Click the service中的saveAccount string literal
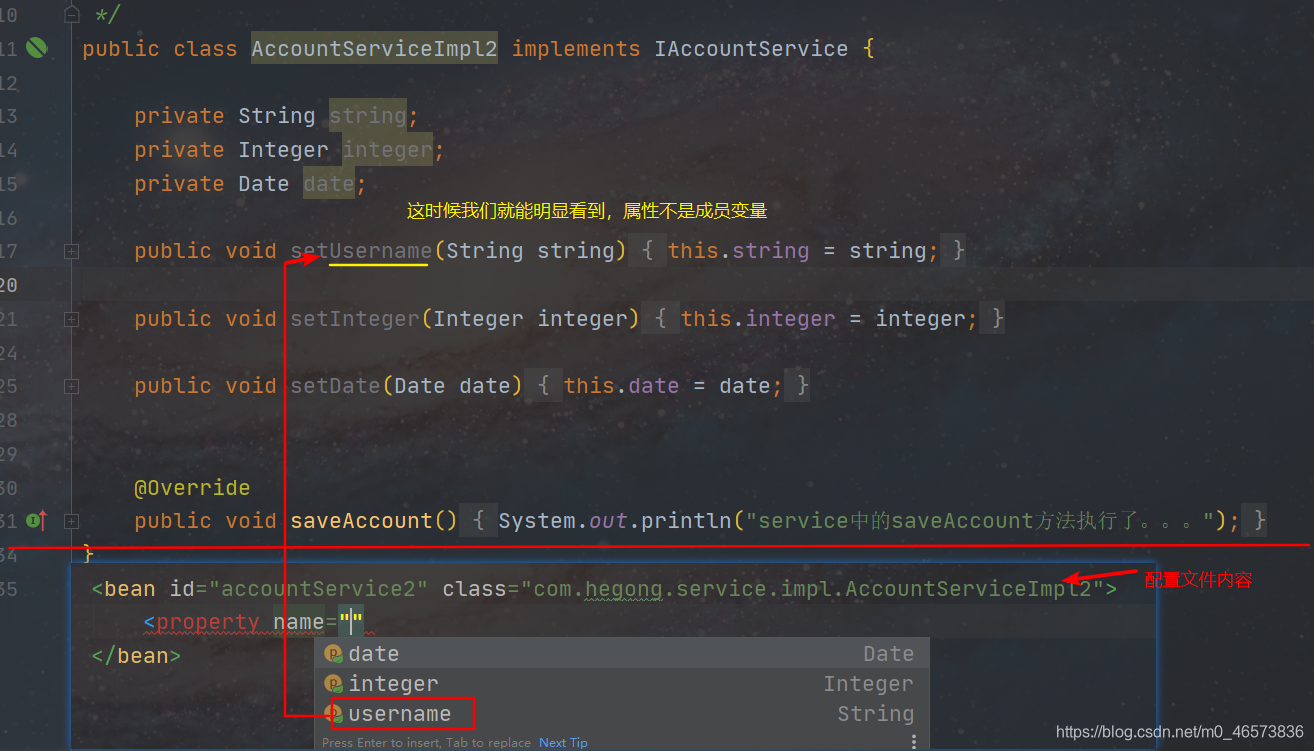This screenshot has height=751, width=1314. click(981, 521)
